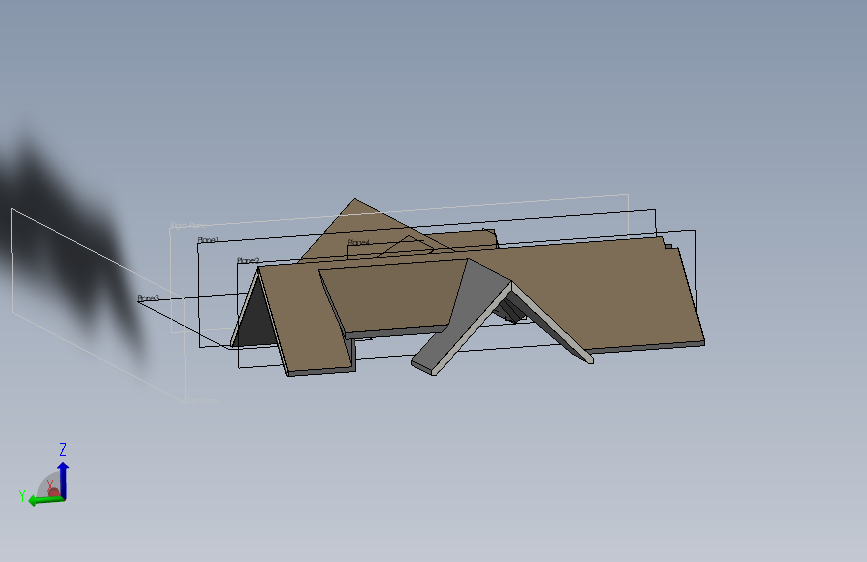
Task: Select the Plane2 label in viewport
Action: click(x=248, y=261)
